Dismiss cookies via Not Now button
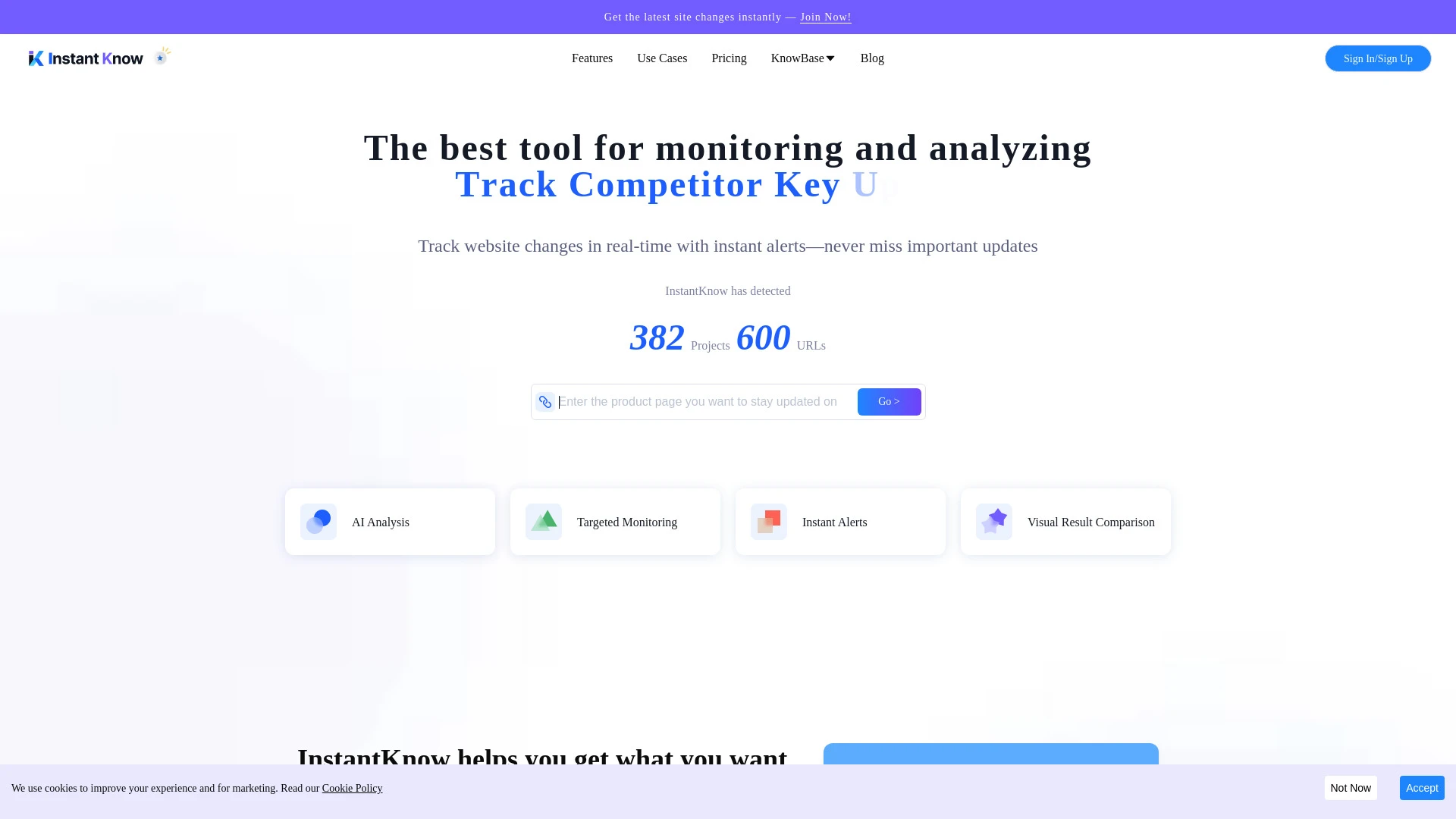The image size is (1456, 819). coord(1351,788)
